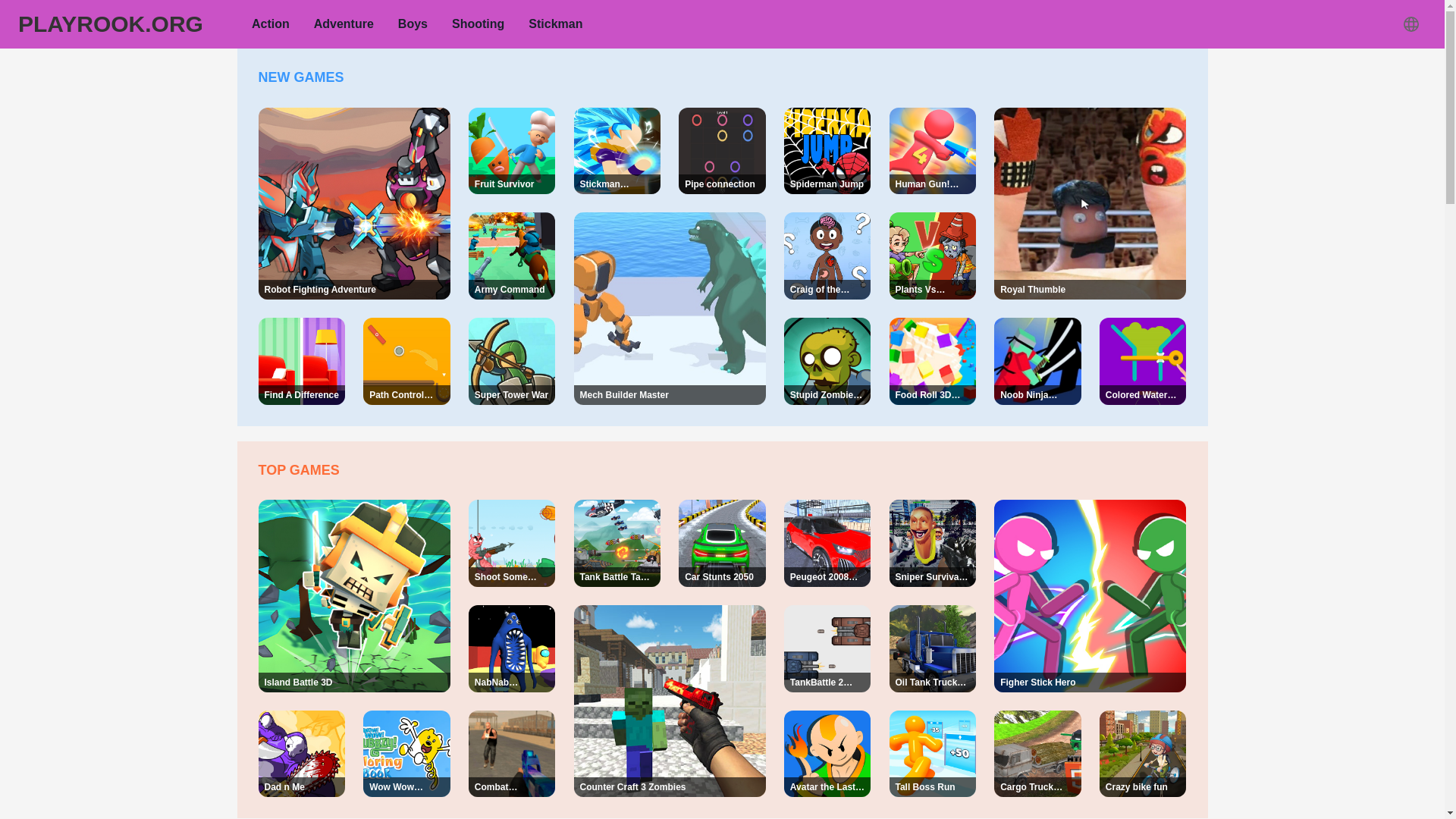Open Fruit Survivor game tile
Image resolution: width=1456 pixels, height=819 pixels.
(512, 151)
